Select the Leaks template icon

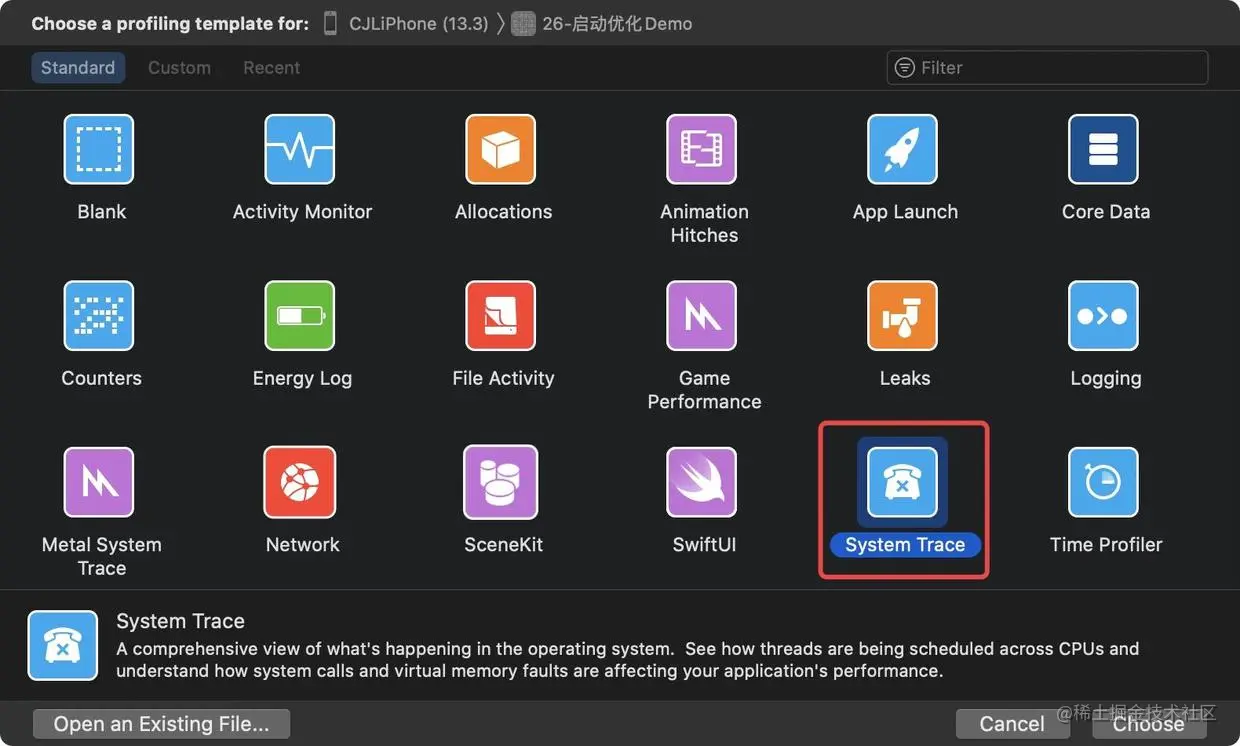[902, 316]
